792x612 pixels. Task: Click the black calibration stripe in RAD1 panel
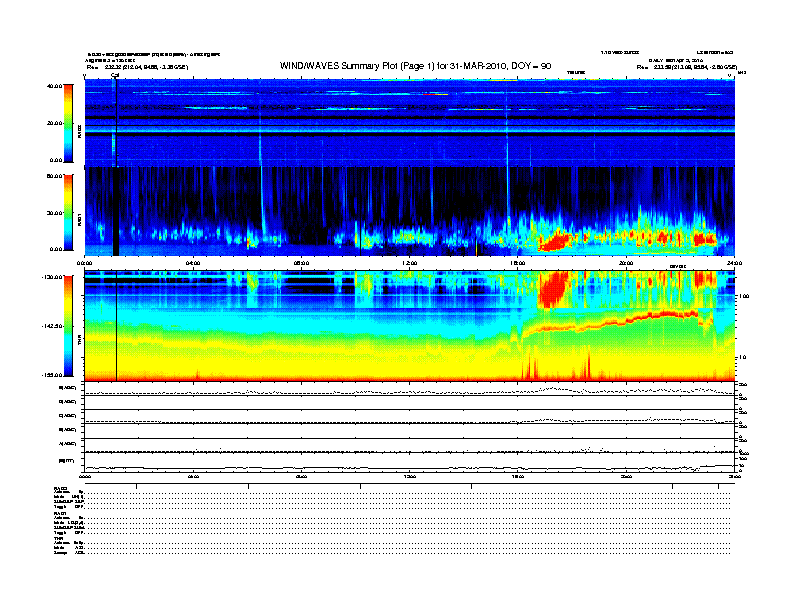(x=116, y=212)
